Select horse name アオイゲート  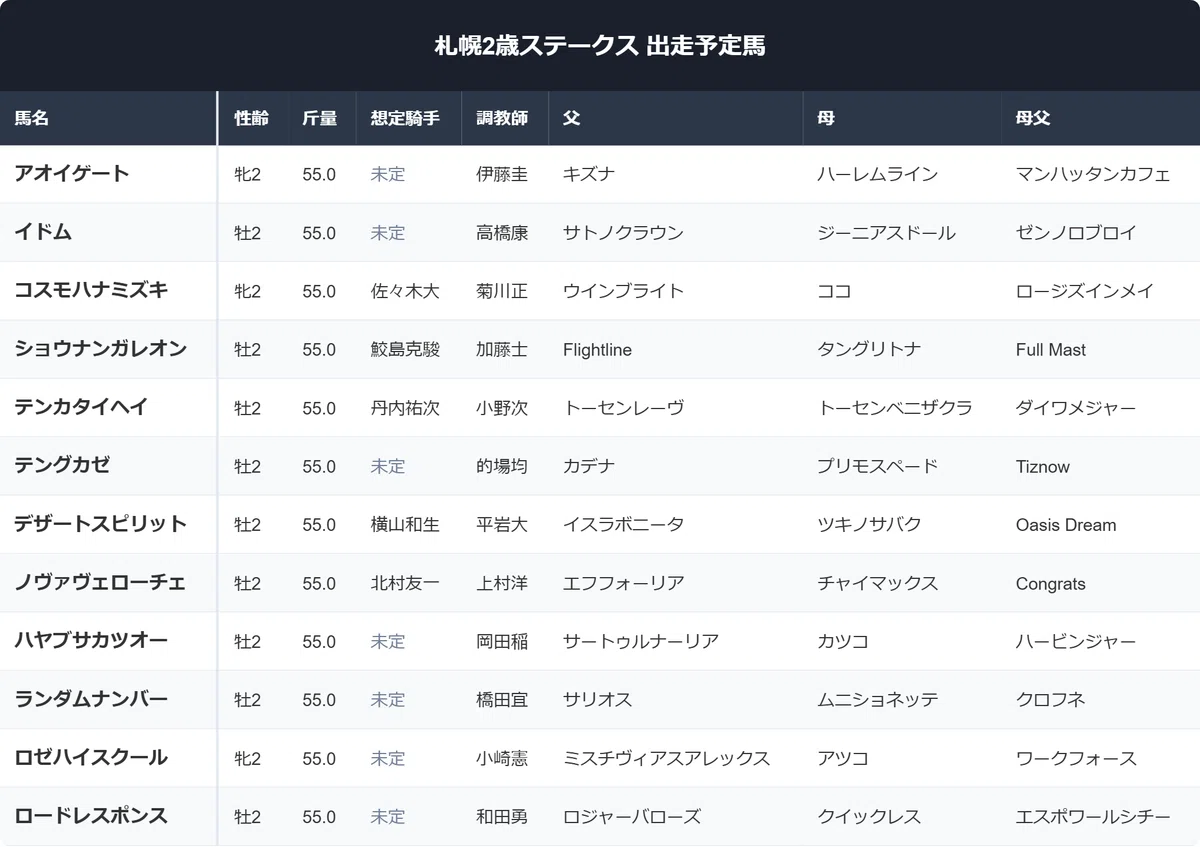[x=72, y=173]
